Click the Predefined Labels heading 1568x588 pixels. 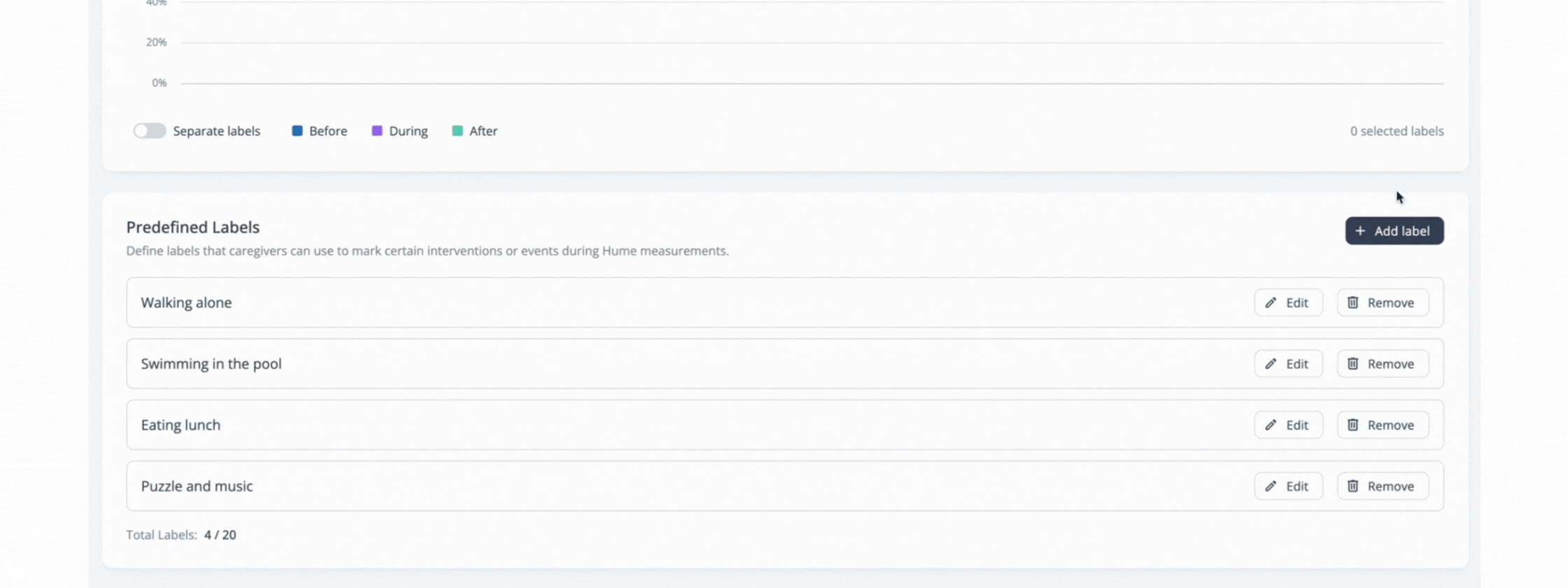(192, 227)
